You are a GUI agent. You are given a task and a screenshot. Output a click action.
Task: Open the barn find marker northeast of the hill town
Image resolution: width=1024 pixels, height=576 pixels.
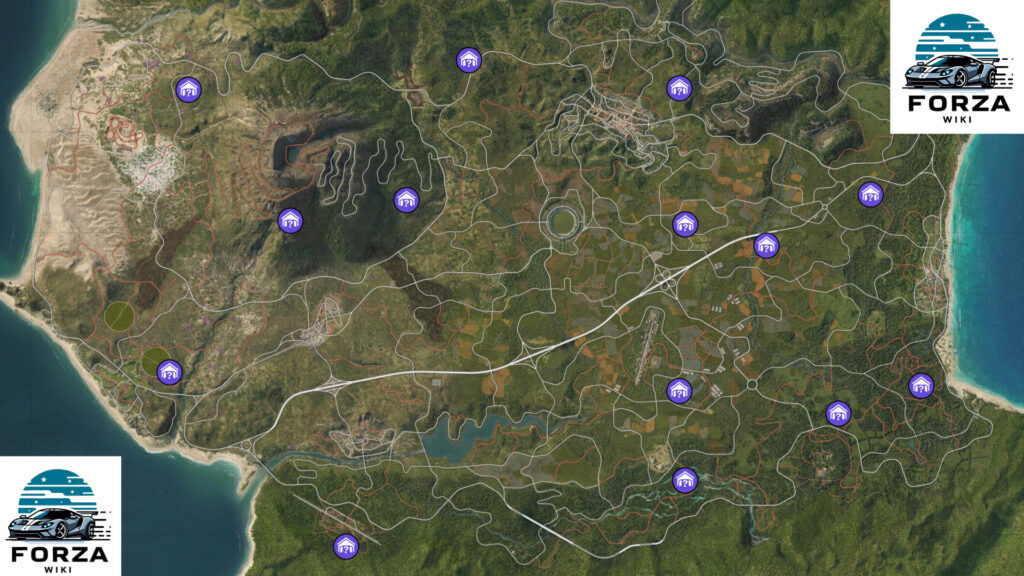pyautogui.click(x=679, y=88)
